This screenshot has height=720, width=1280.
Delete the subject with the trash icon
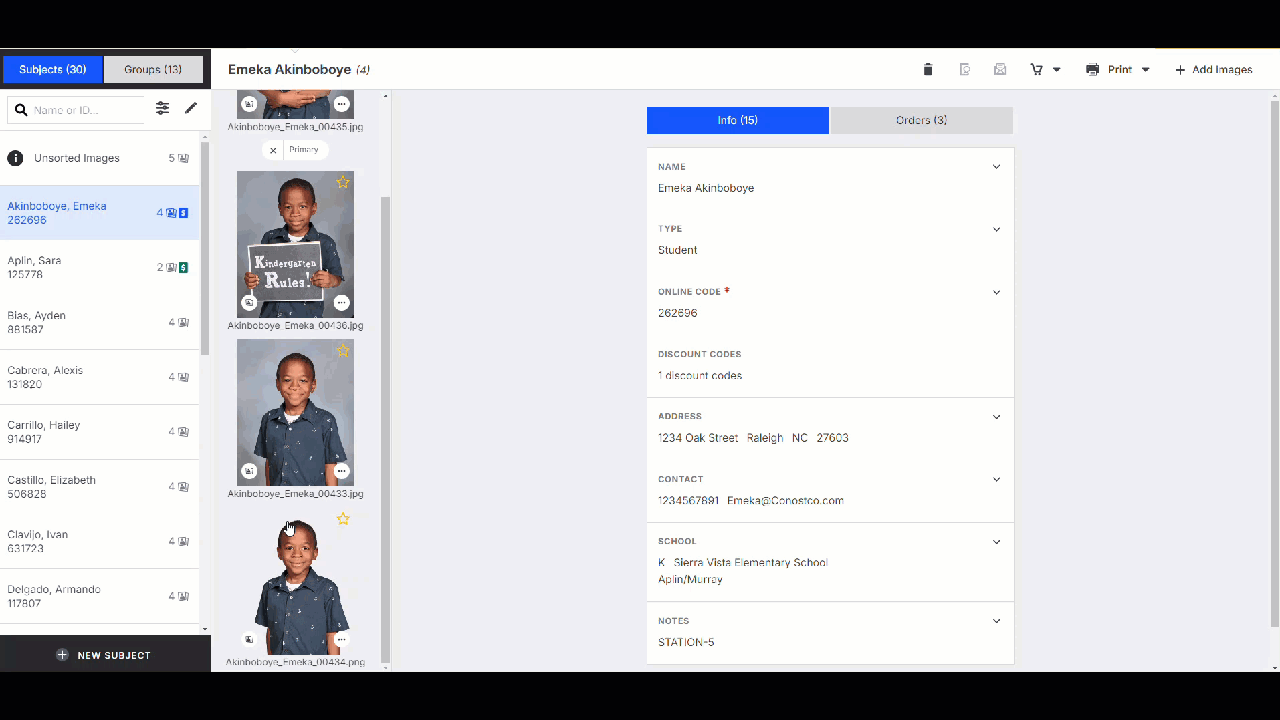[928, 69]
